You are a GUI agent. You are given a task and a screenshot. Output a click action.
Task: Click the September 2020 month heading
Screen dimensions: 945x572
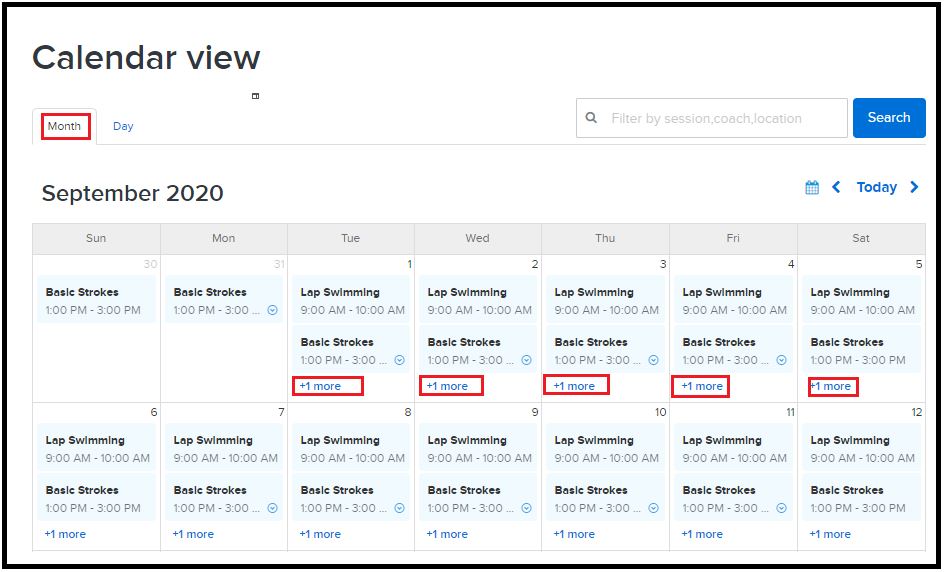click(x=133, y=193)
